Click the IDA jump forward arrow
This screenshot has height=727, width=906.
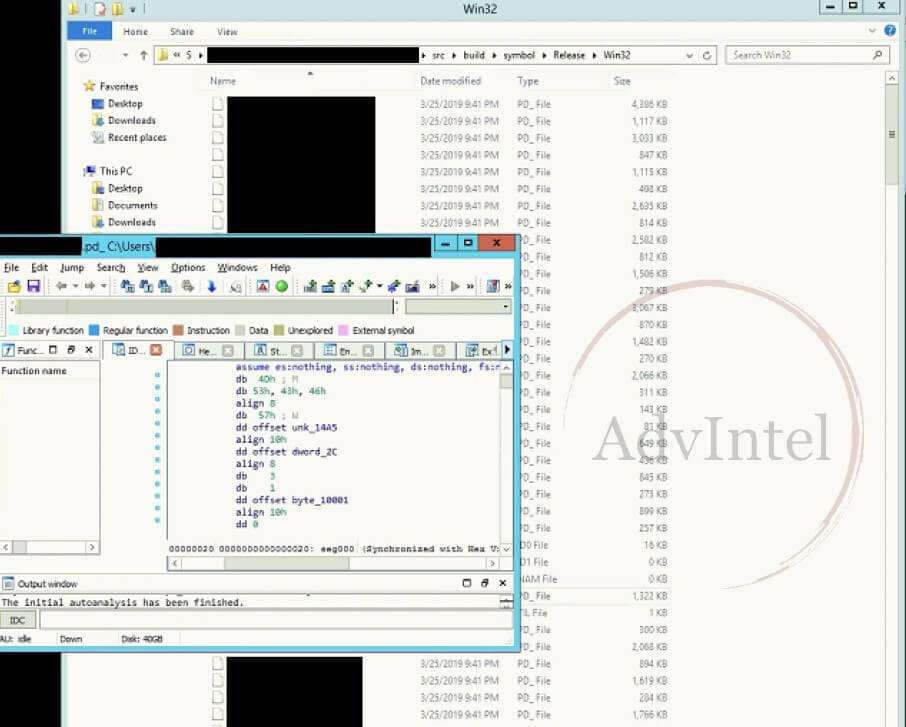(x=90, y=286)
